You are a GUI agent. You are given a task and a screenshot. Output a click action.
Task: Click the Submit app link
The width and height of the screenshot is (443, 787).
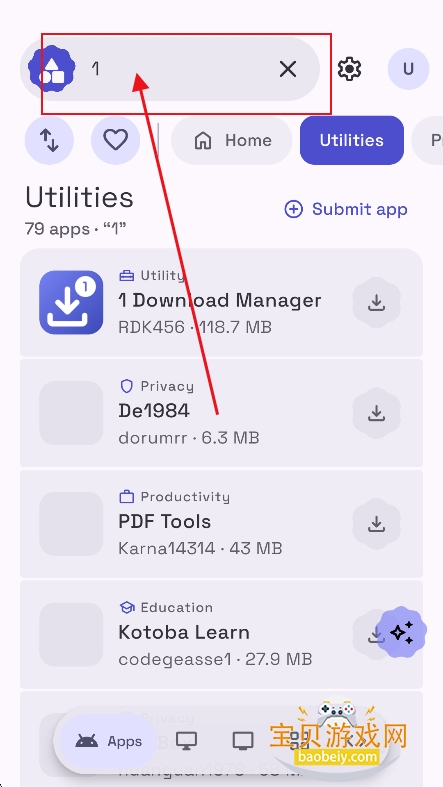click(x=346, y=209)
